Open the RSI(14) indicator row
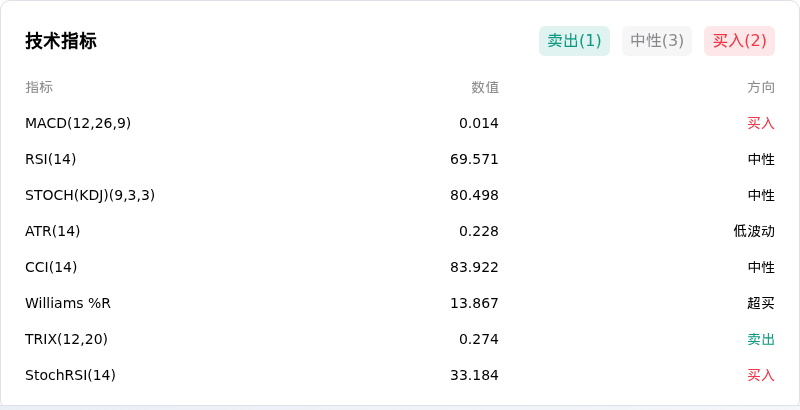This screenshot has width=800, height=410. coord(400,159)
